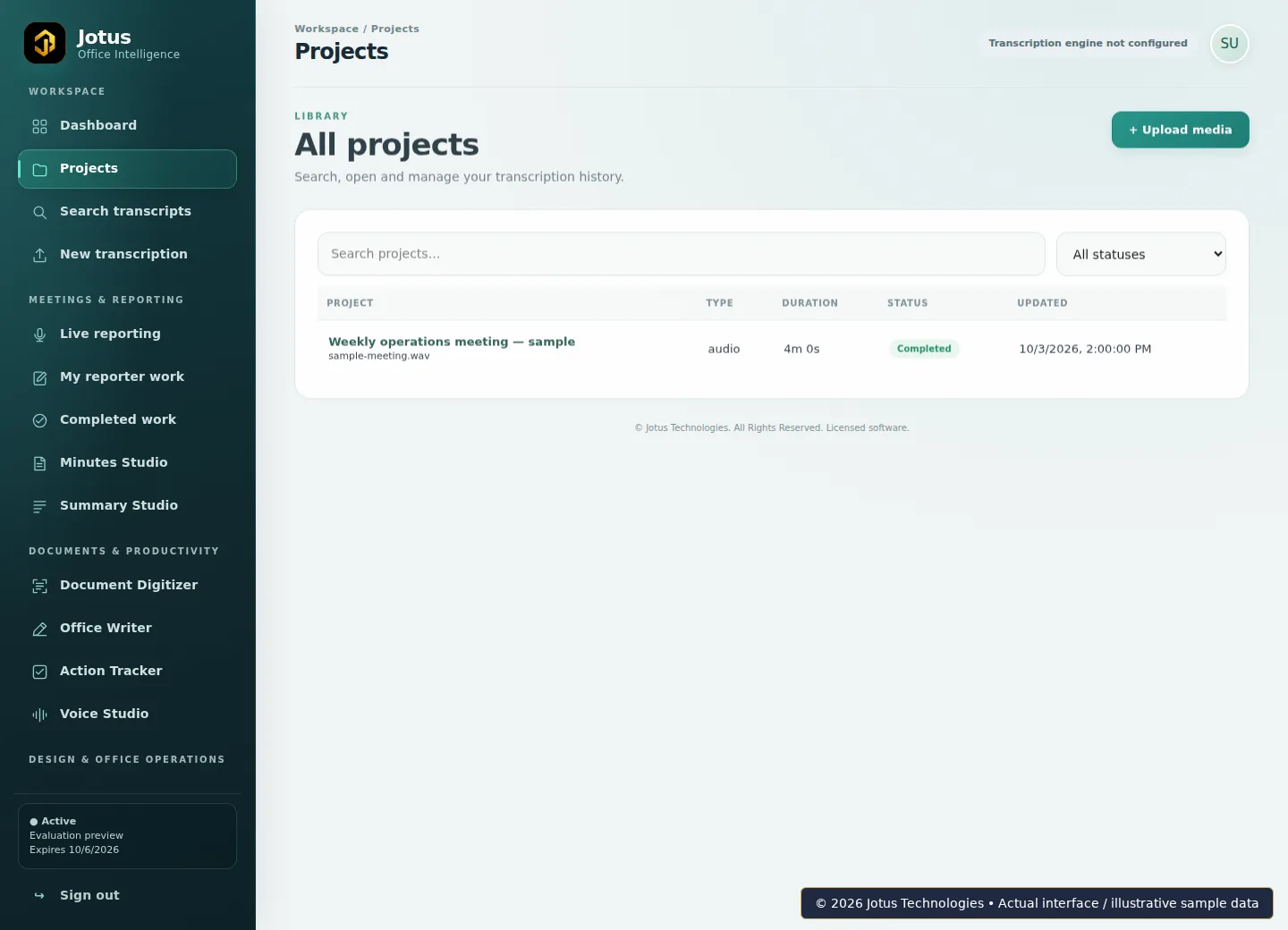Screen dimensions: 1288x930
Task: Open Dashboard grid icon in sidebar
Action: click(x=39, y=126)
